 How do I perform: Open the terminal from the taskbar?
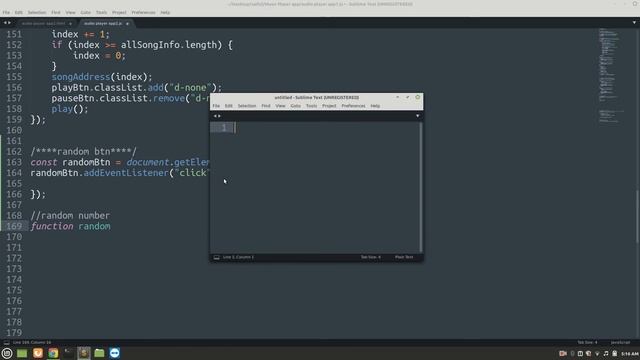pyautogui.click(x=68, y=353)
